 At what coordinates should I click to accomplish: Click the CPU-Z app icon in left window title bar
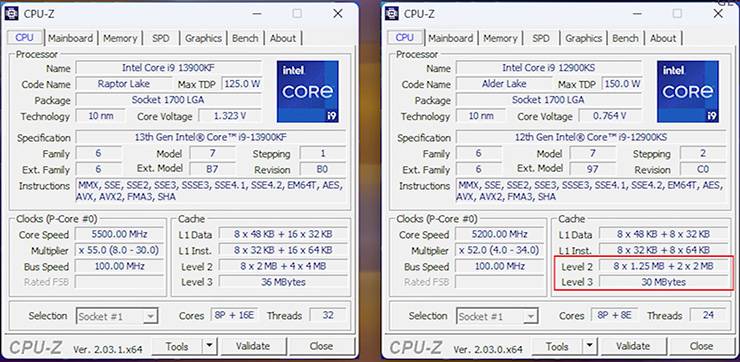(11, 14)
